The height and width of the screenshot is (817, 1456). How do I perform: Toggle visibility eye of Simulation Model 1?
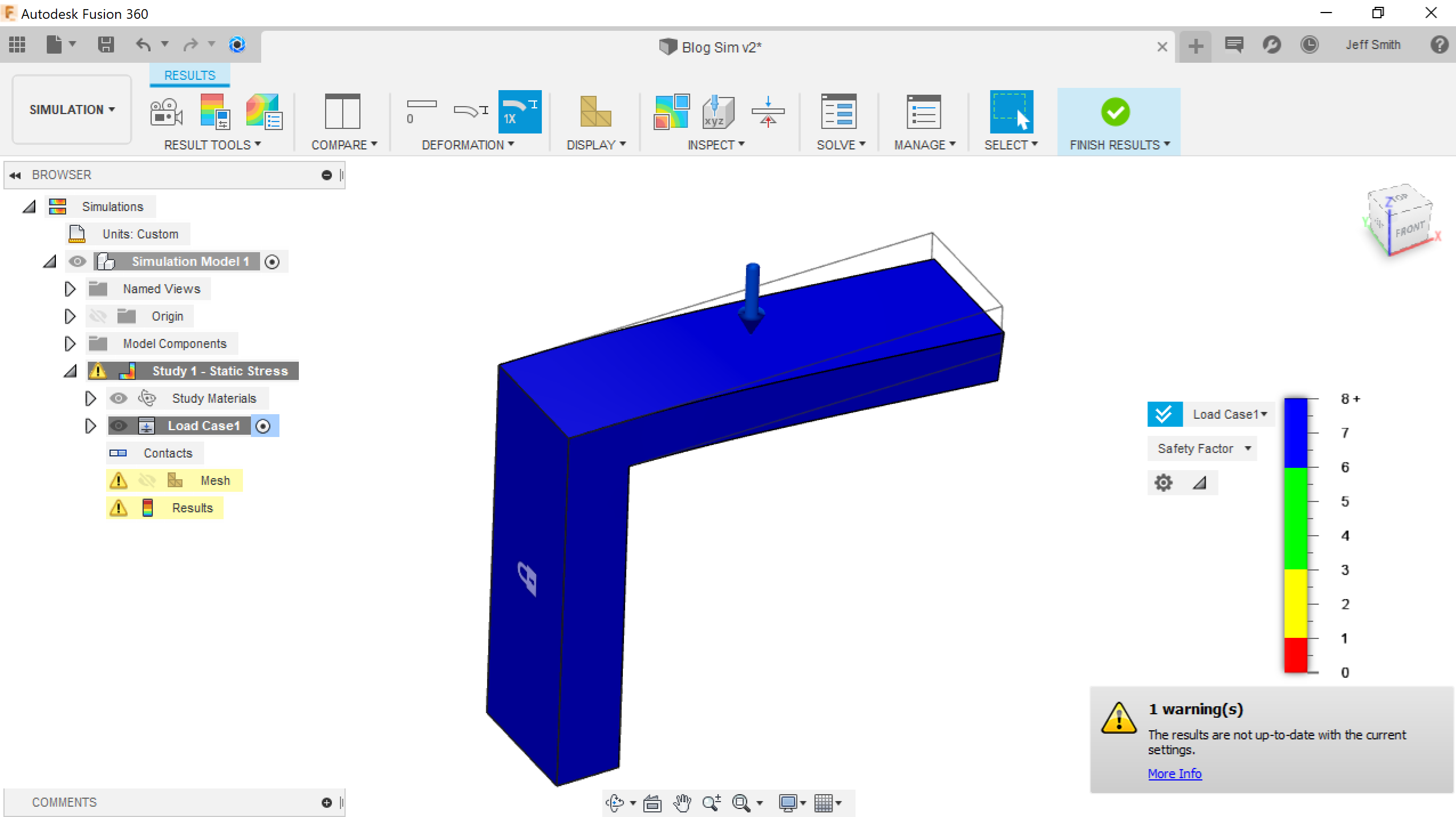(78, 261)
